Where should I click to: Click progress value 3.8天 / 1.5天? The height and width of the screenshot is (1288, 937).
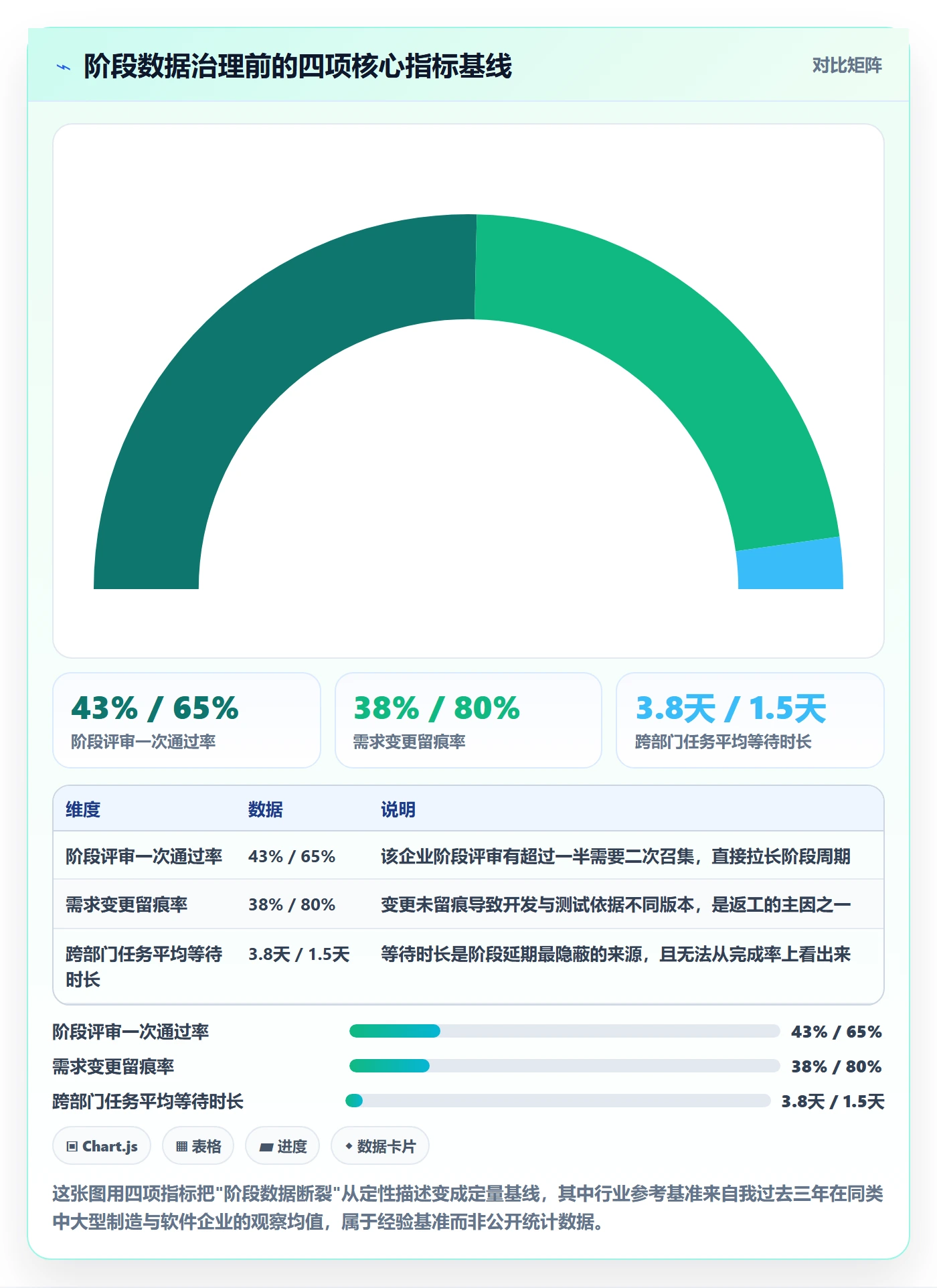point(833,1101)
